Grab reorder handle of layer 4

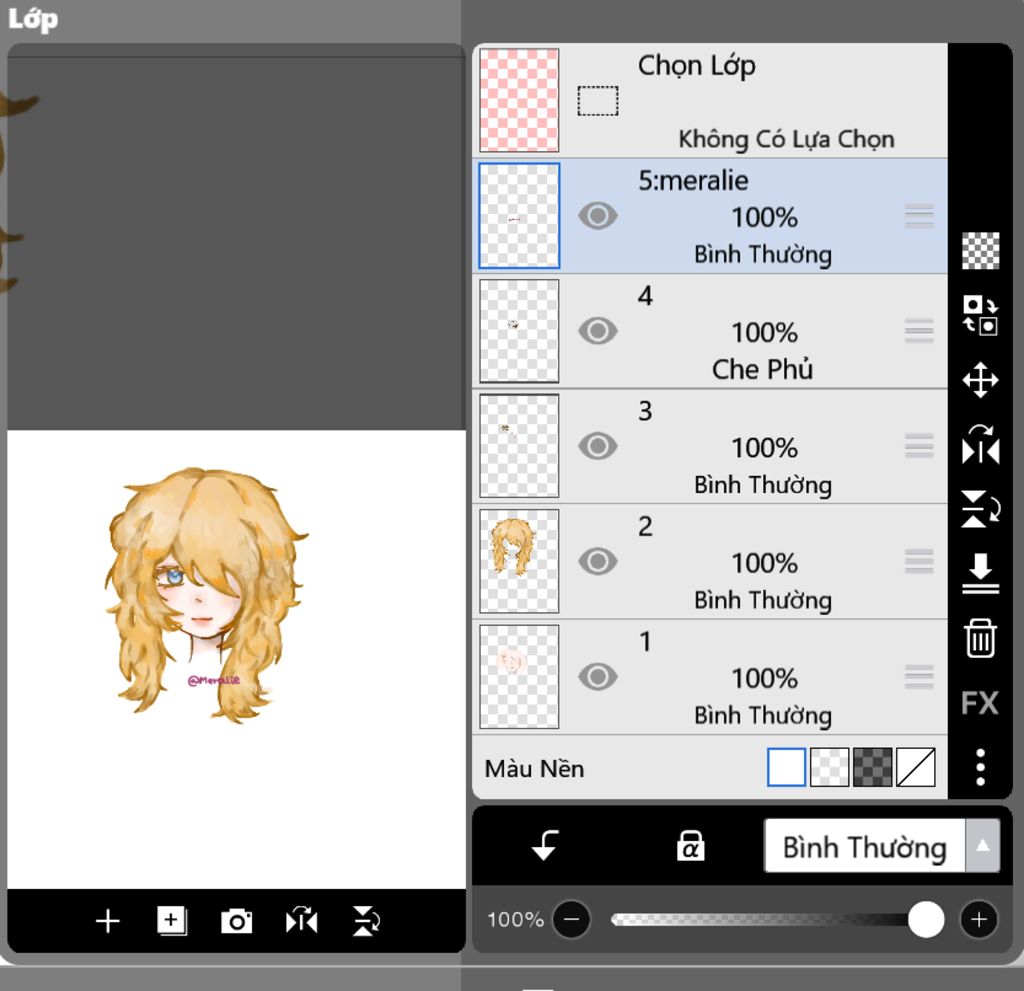(919, 331)
